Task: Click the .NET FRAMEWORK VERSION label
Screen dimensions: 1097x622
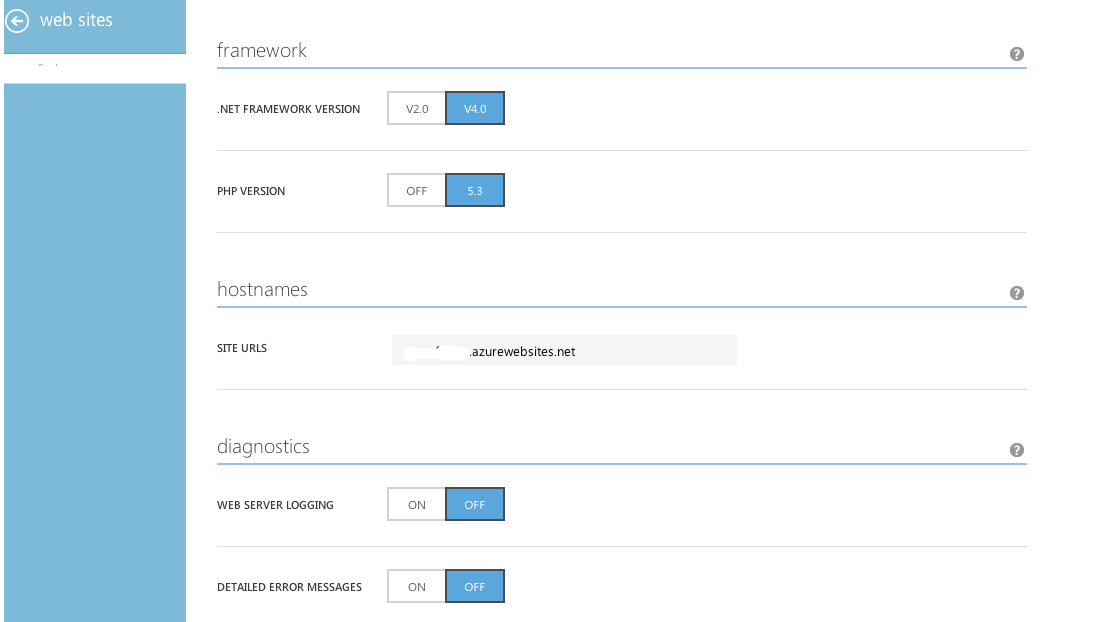Action: [x=288, y=109]
